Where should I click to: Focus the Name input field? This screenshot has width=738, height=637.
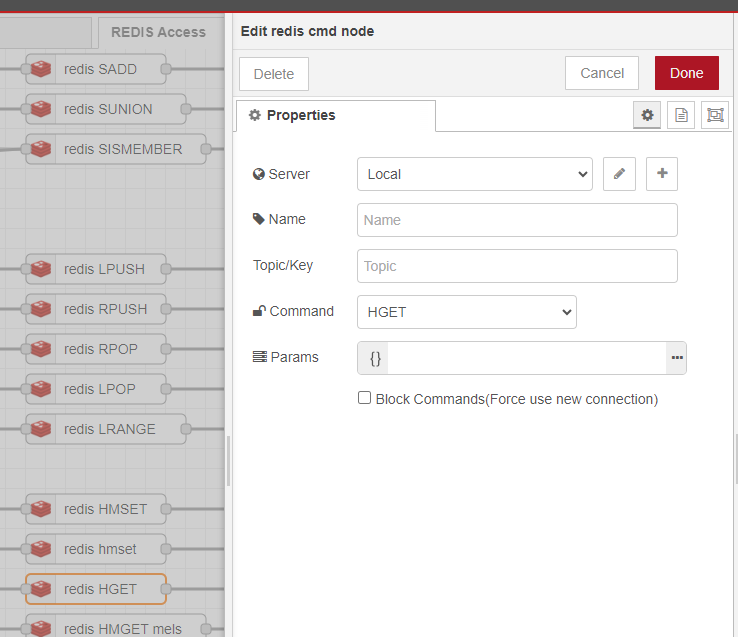coord(517,220)
